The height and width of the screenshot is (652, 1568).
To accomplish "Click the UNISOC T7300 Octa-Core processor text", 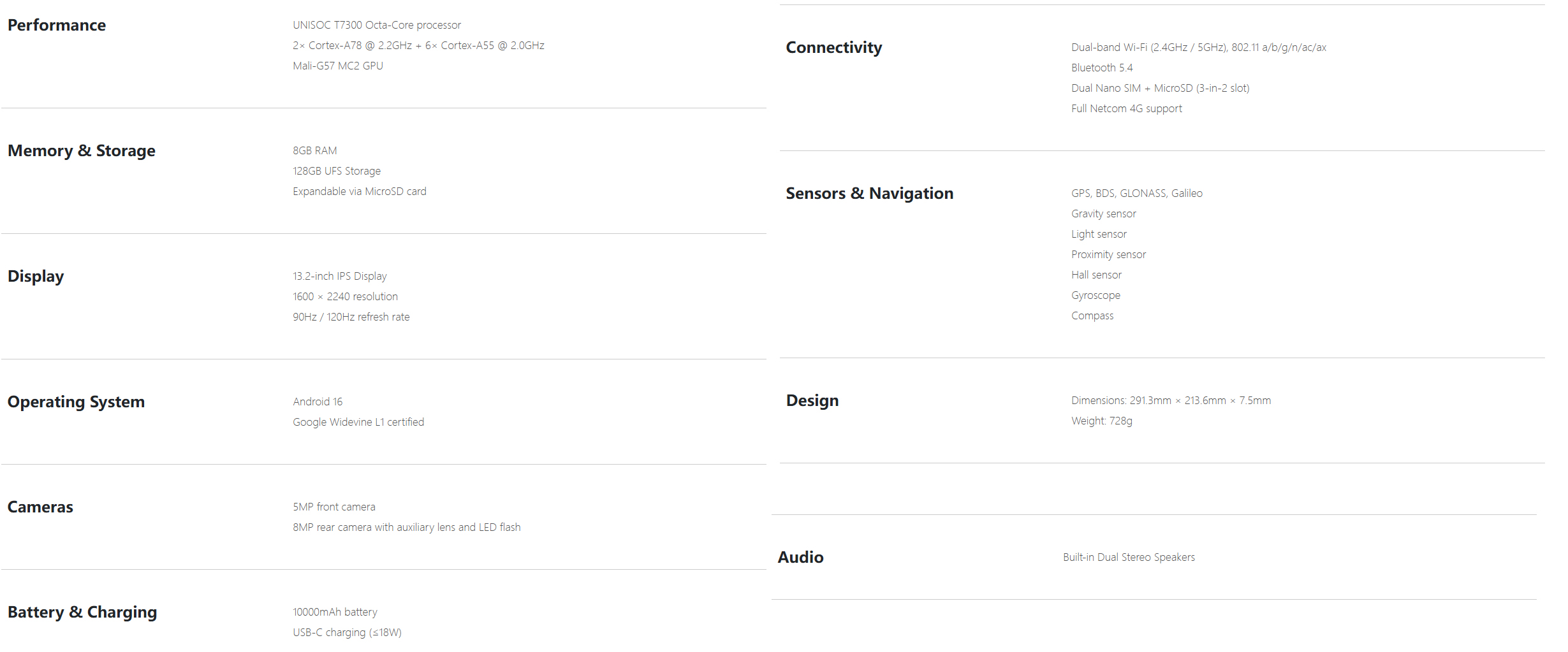I will 377,25.
